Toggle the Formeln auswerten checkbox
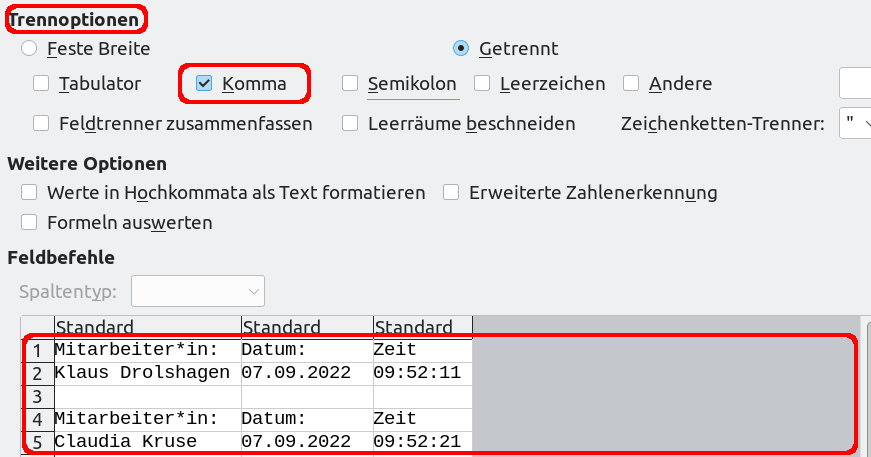The width and height of the screenshot is (871, 457). click(29, 222)
